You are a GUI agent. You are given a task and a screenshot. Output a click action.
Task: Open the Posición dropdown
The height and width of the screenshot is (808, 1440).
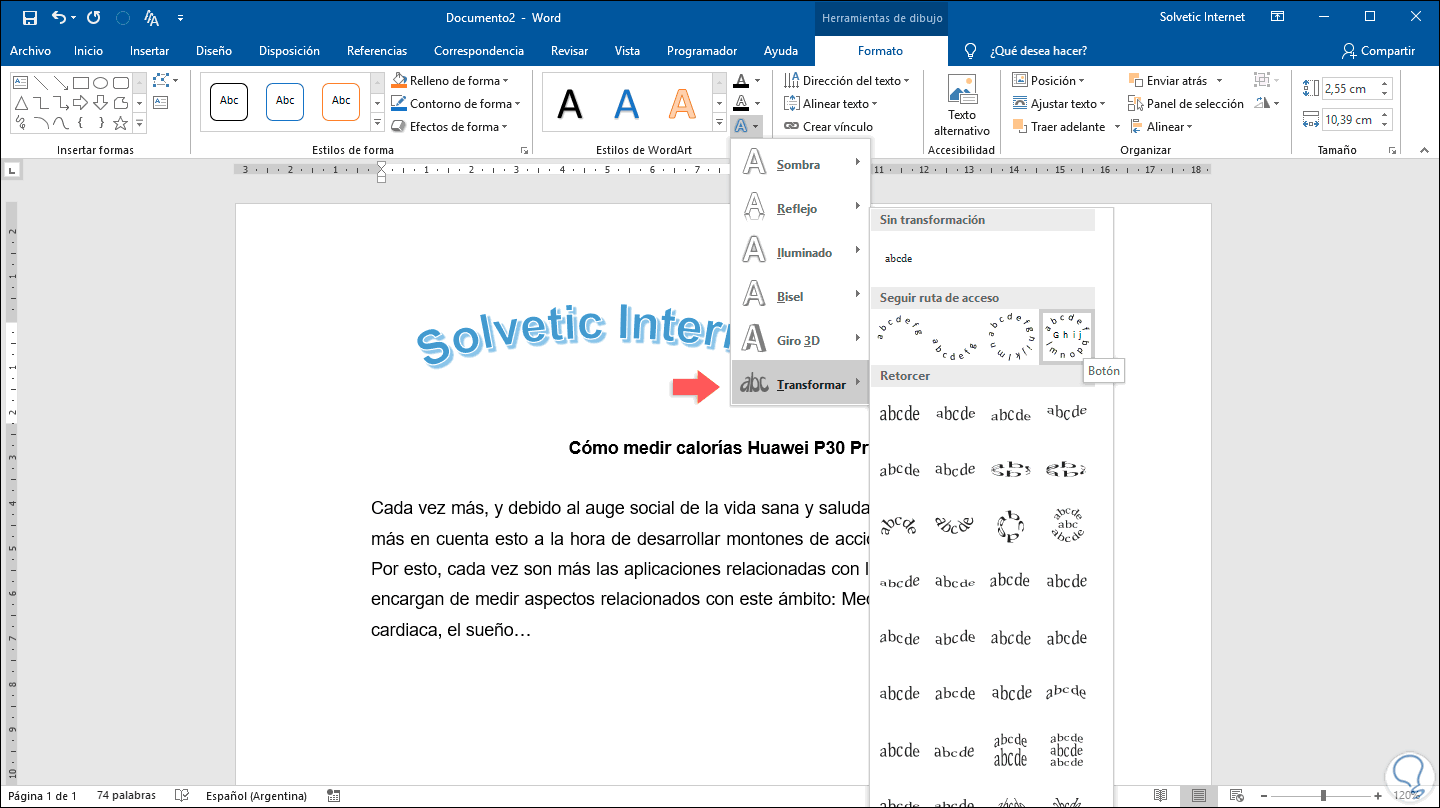point(1048,80)
